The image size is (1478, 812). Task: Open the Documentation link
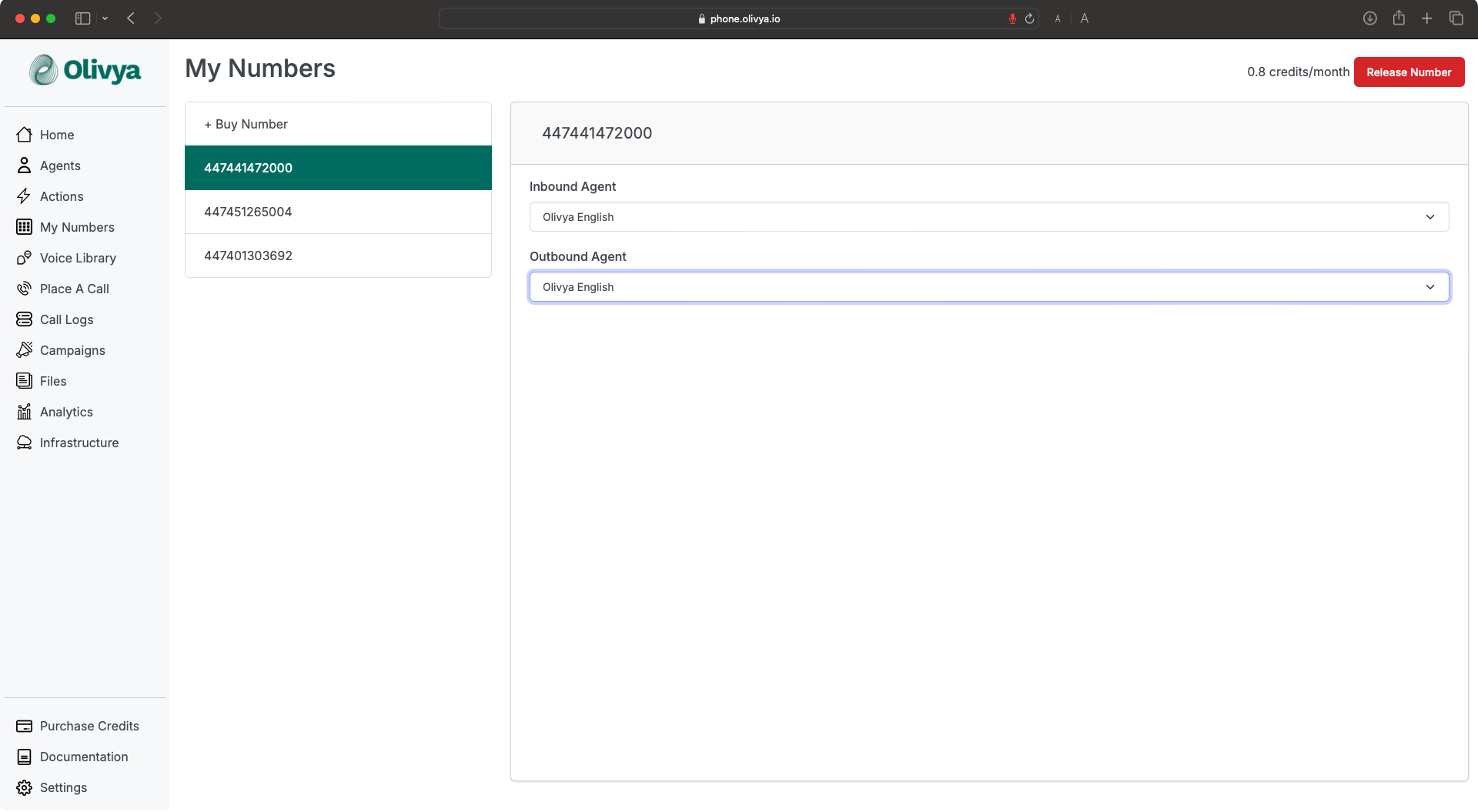click(x=84, y=757)
